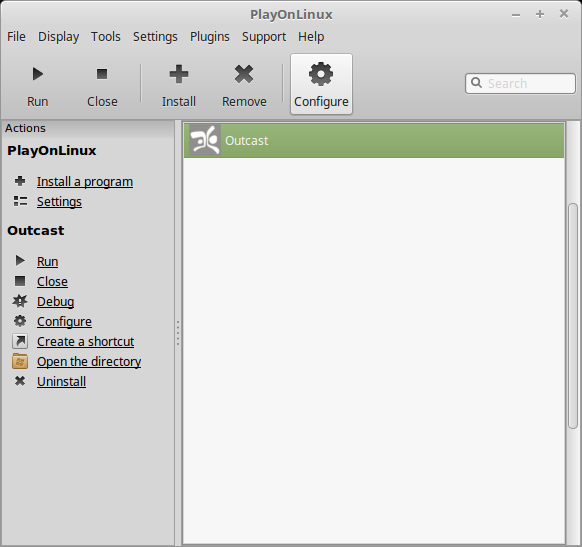Open the Support menu
Screen dimensions: 582x547
tap(264, 37)
